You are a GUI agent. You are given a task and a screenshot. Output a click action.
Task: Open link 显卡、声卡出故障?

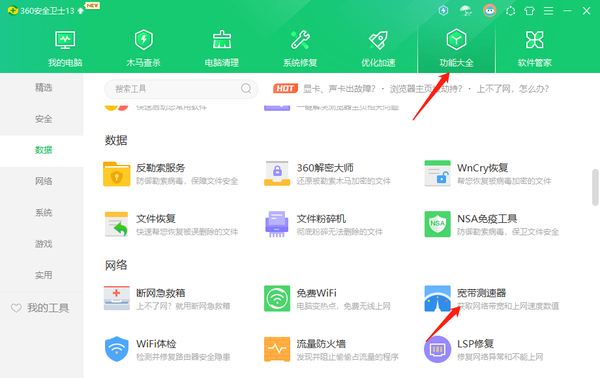339,89
